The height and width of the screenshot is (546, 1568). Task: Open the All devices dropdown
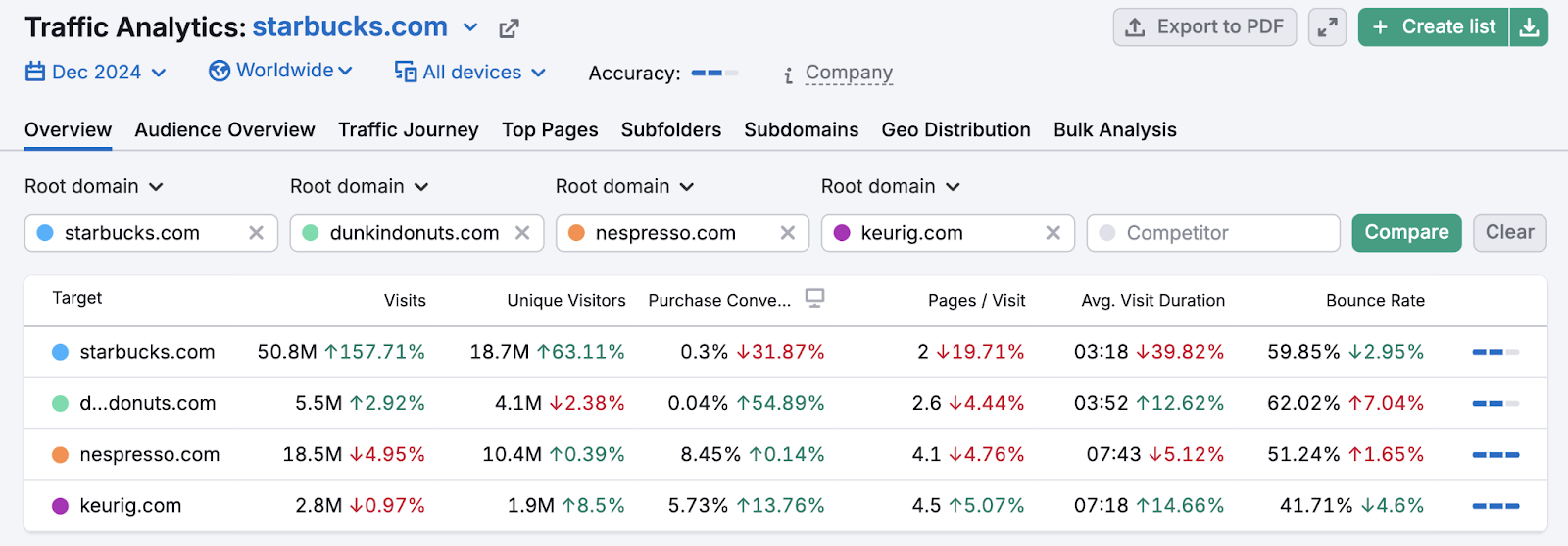[x=470, y=73]
